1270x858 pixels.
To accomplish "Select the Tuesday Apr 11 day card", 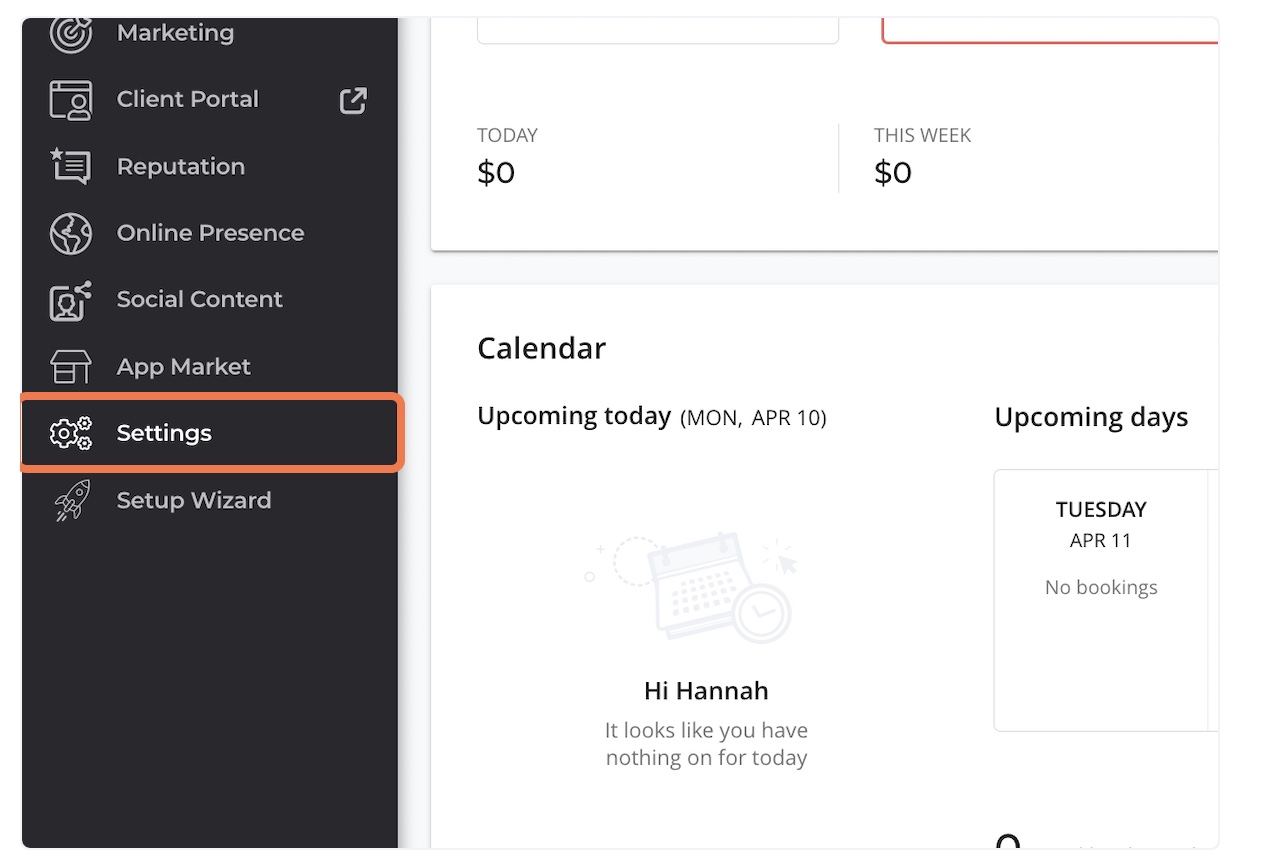I will [1101, 600].
